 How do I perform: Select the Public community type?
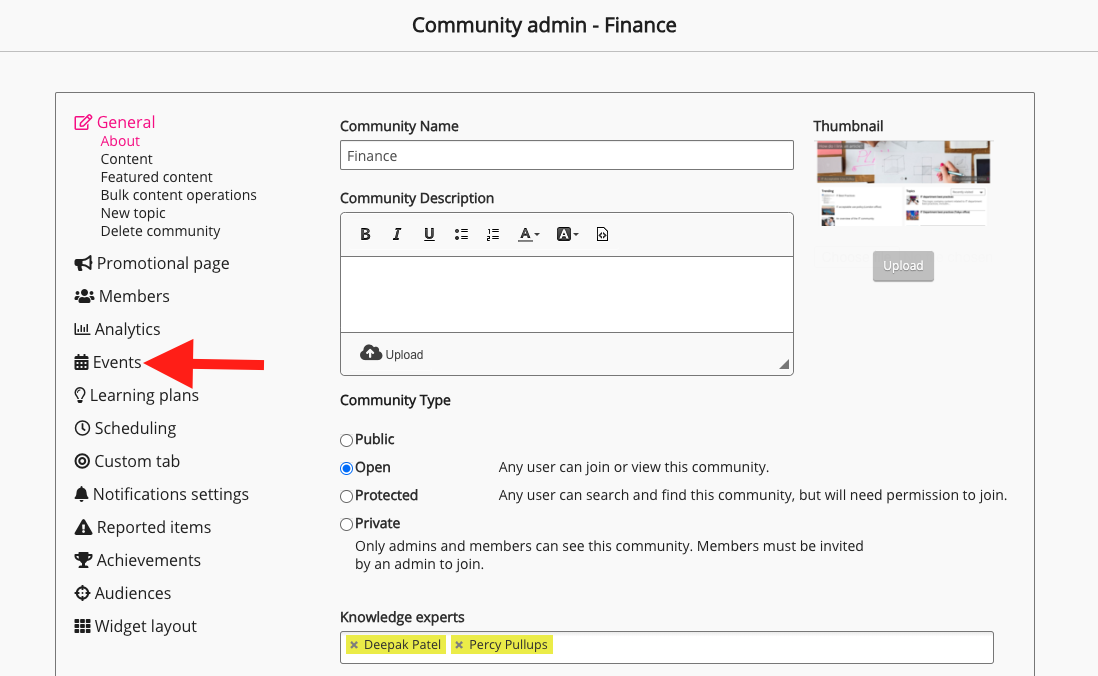(347, 440)
